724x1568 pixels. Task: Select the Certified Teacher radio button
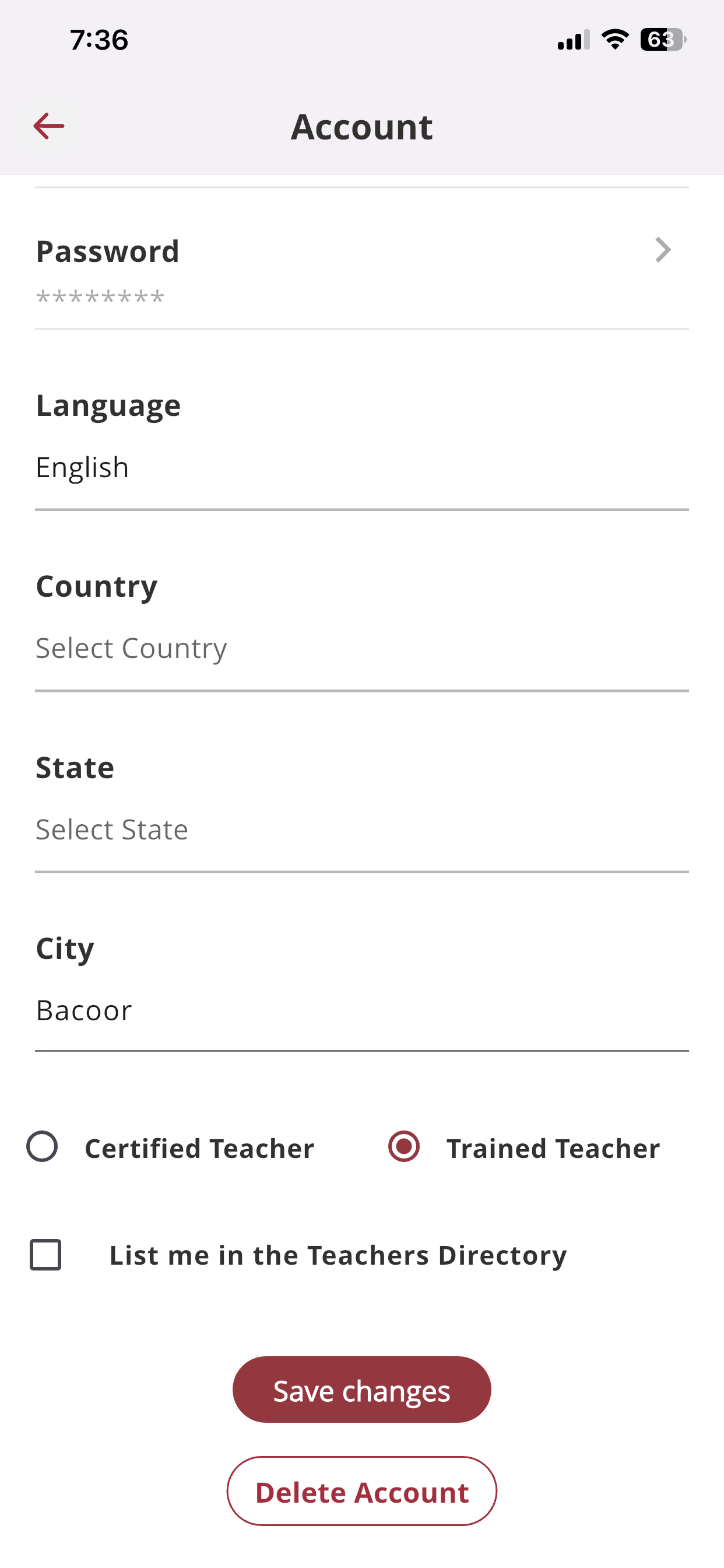(42, 1147)
